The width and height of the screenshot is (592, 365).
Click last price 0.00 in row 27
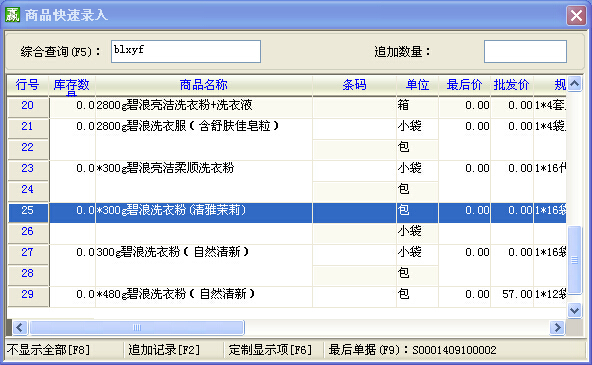click(x=477, y=253)
